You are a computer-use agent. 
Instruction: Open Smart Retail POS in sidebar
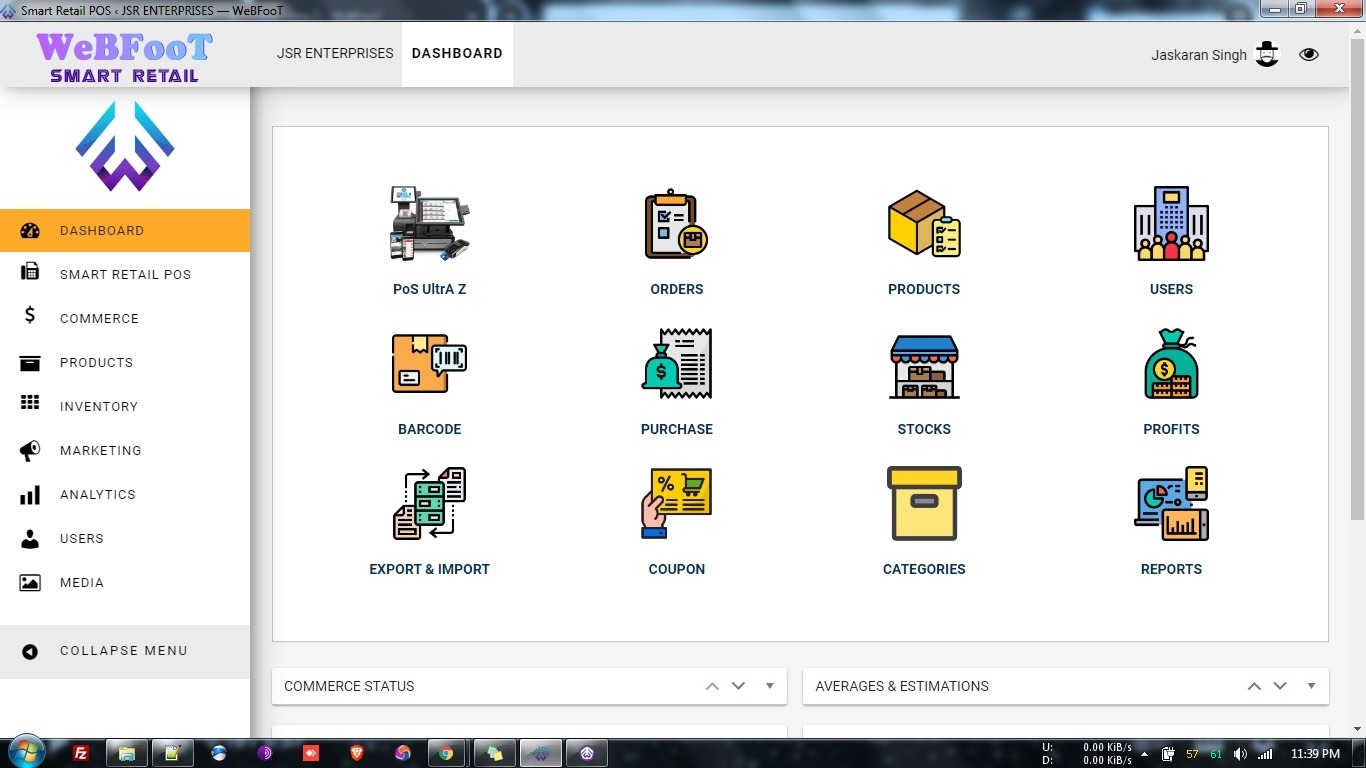coord(125,274)
